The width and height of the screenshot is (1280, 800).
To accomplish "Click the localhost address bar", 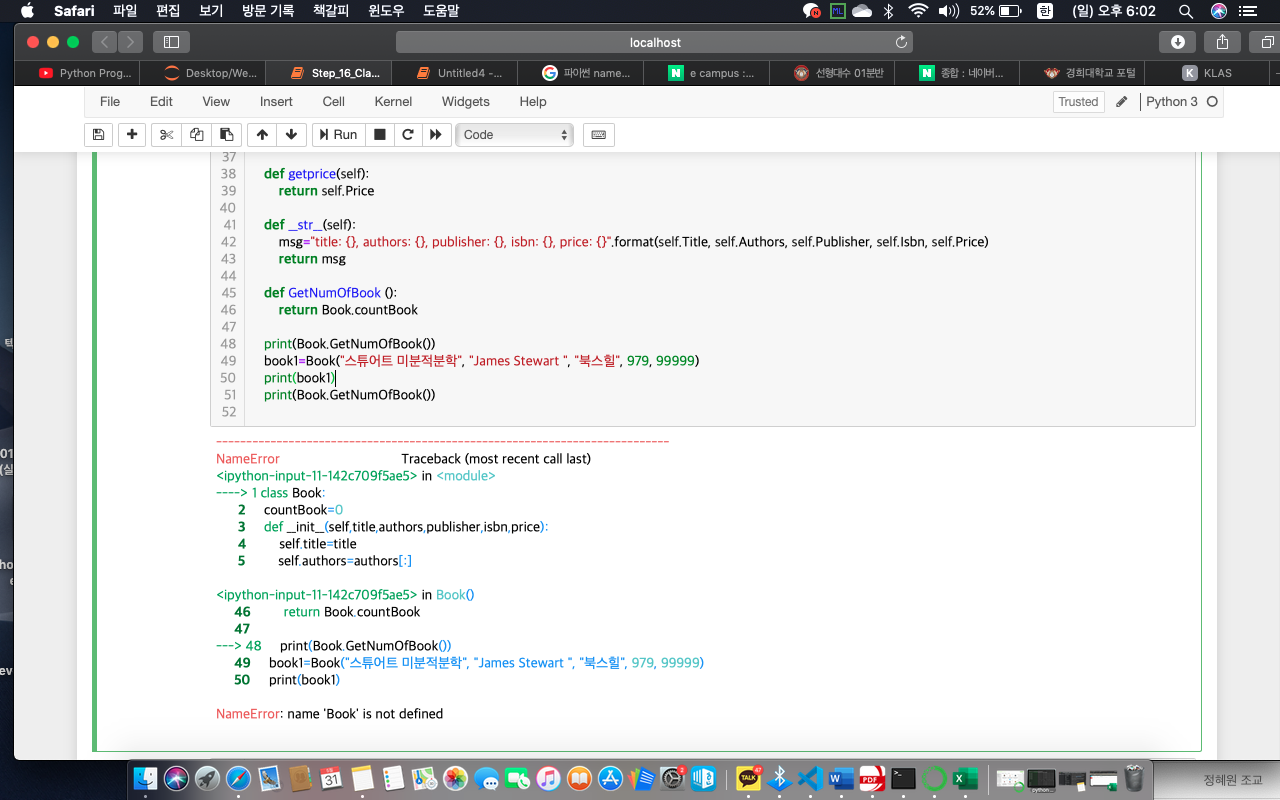I will pos(655,42).
